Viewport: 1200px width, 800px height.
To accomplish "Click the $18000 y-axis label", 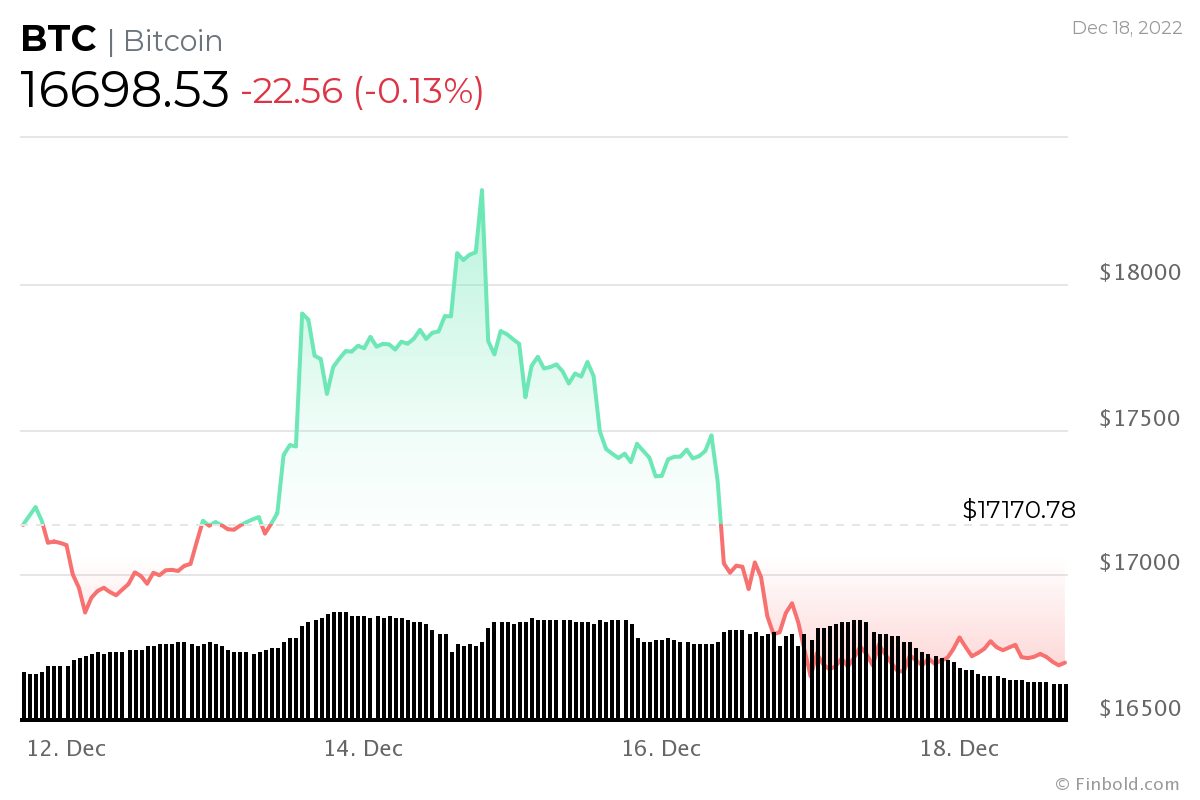I will coord(1139,273).
